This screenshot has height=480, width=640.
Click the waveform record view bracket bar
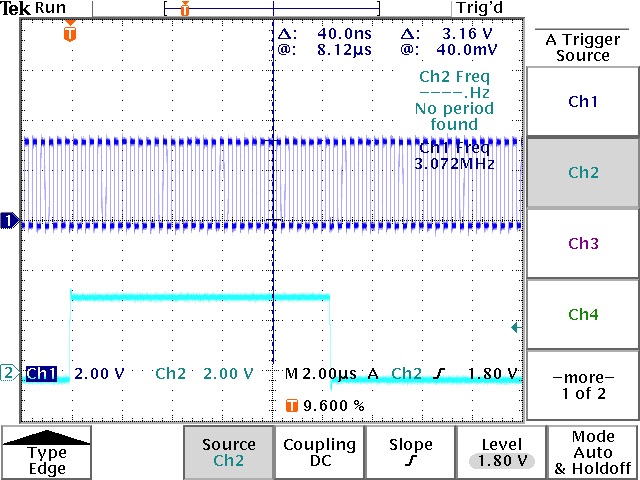click(272, 8)
